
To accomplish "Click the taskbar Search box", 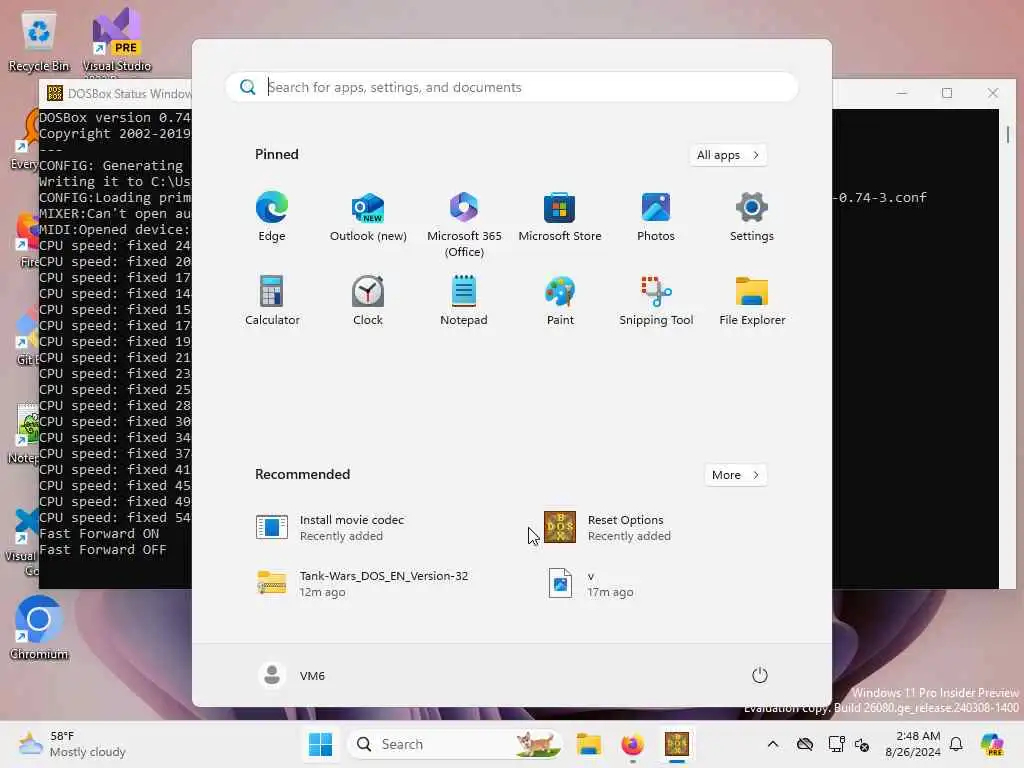I will (x=455, y=744).
